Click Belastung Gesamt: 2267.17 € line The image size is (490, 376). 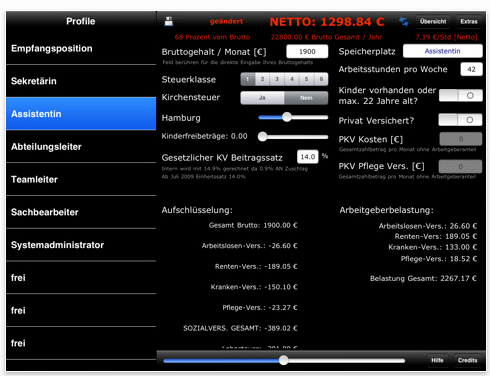[x=423, y=278]
